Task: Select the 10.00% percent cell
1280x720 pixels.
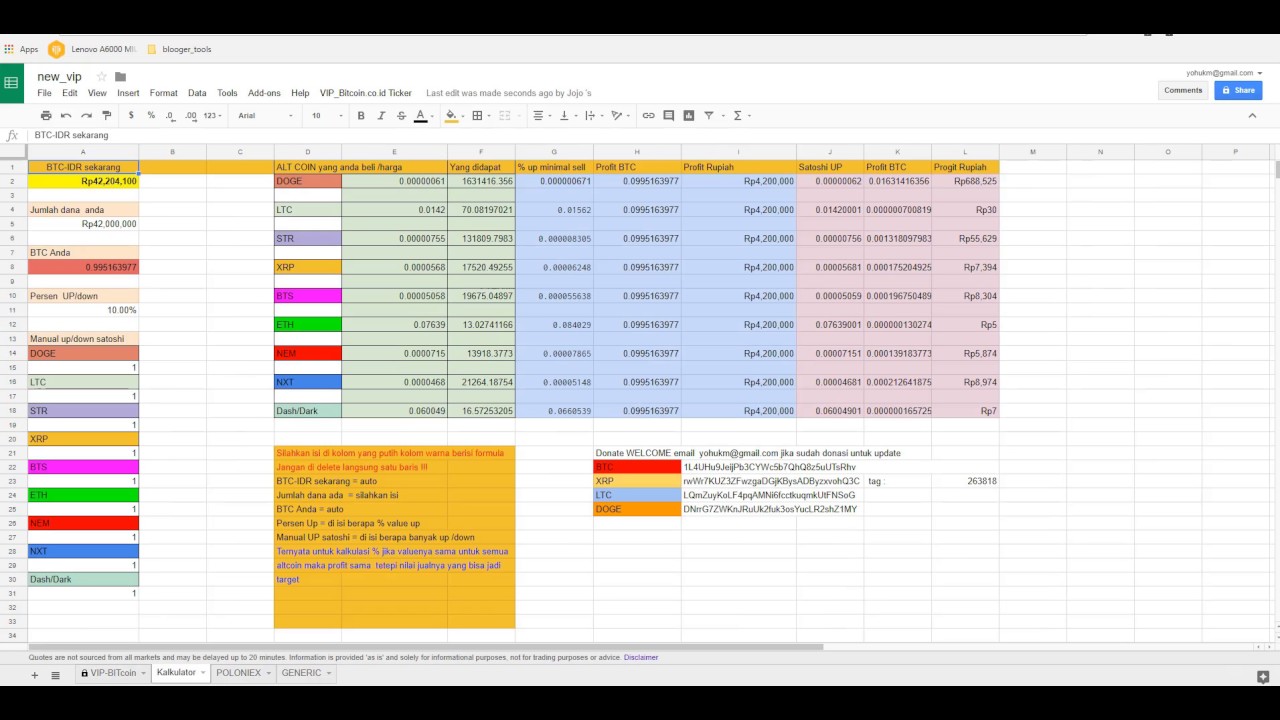Action: (83, 310)
